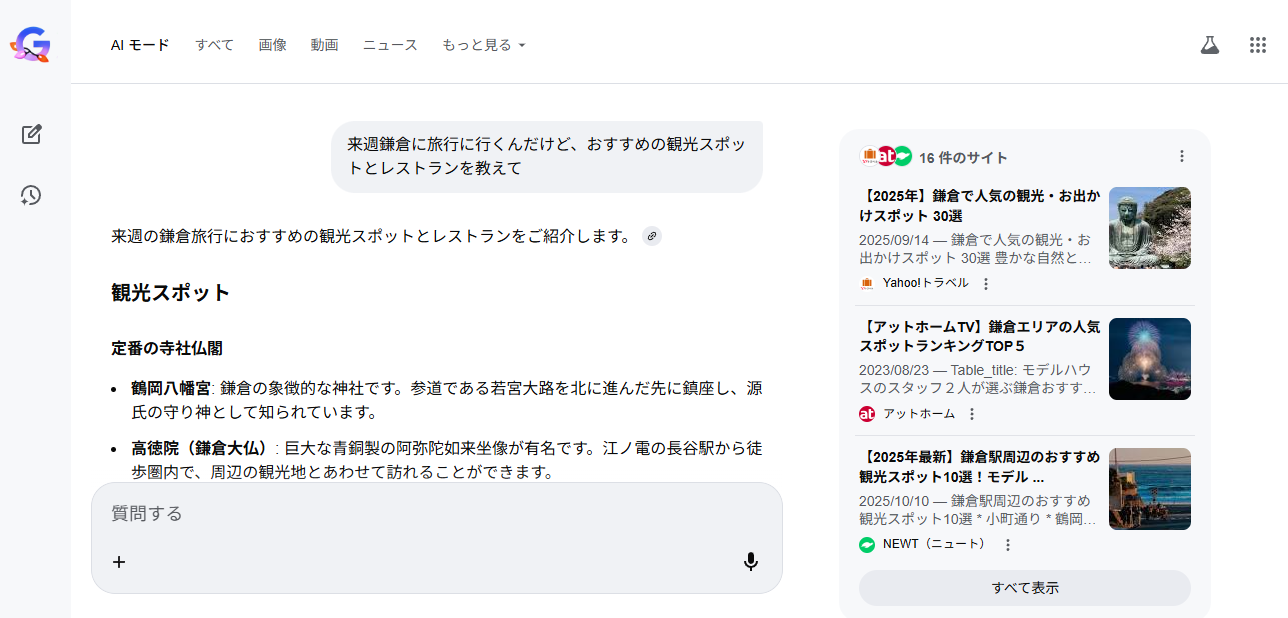Open the AI mode history icon
Image resolution: width=1288 pixels, height=618 pixels.
tap(31, 195)
